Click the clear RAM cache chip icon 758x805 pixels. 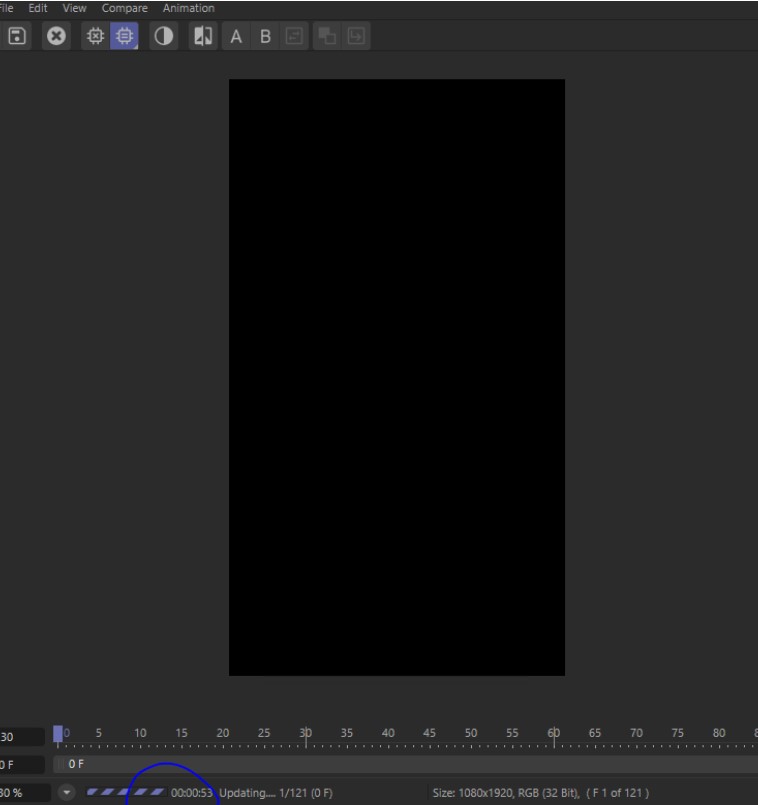(96, 36)
